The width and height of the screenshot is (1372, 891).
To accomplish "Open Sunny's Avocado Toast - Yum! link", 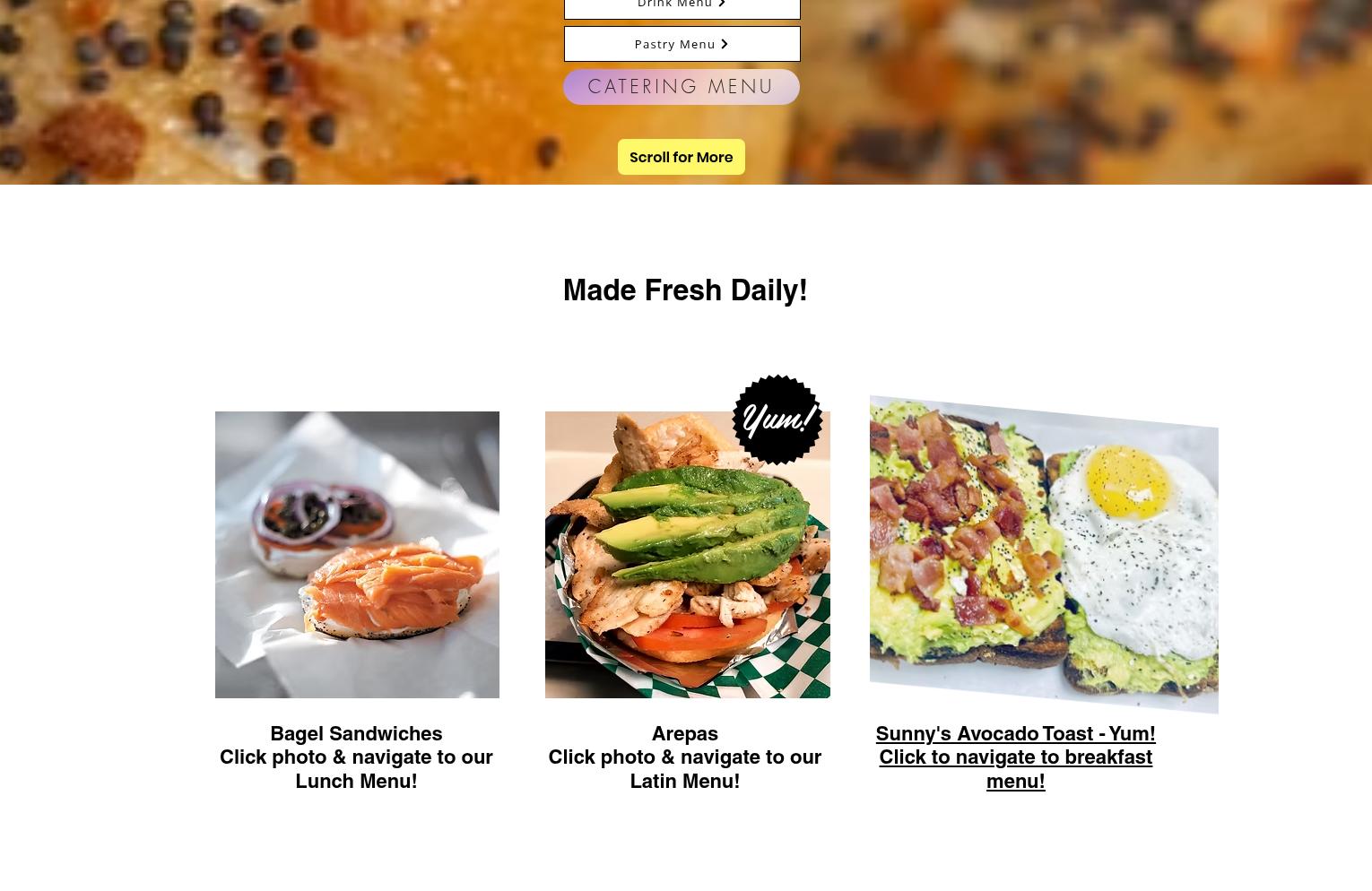I will click(x=1015, y=733).
